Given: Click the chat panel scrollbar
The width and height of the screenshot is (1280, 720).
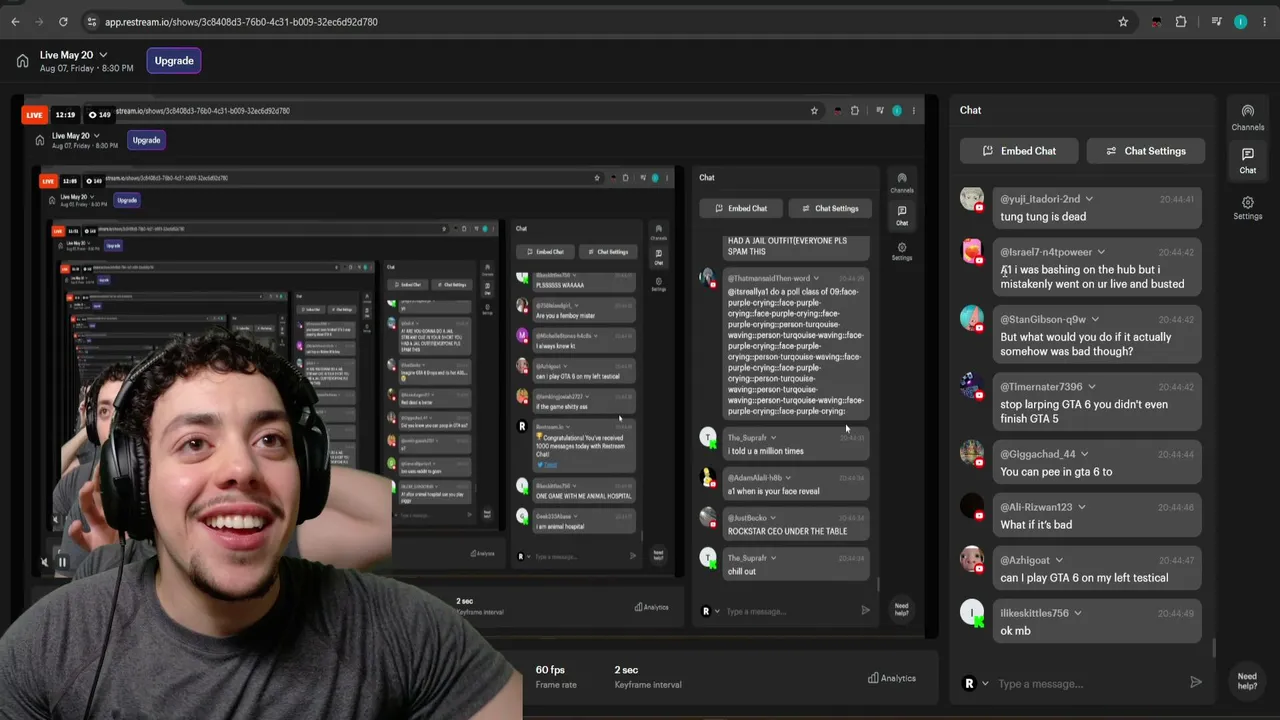Looking at the screenshot, I should (1215, 648).
